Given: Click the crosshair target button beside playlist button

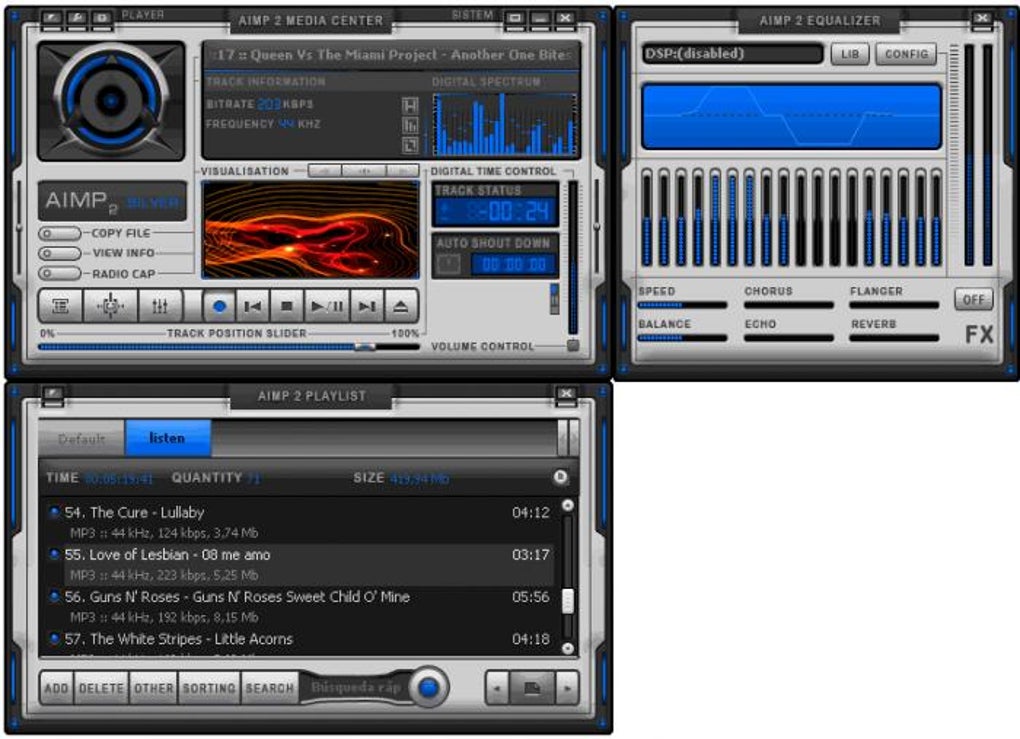Looking at the screenshot, I should pos(111,306).
